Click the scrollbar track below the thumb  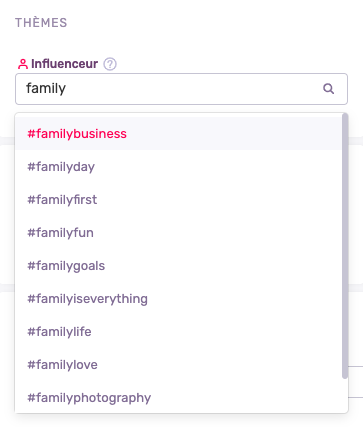[345, 396]
